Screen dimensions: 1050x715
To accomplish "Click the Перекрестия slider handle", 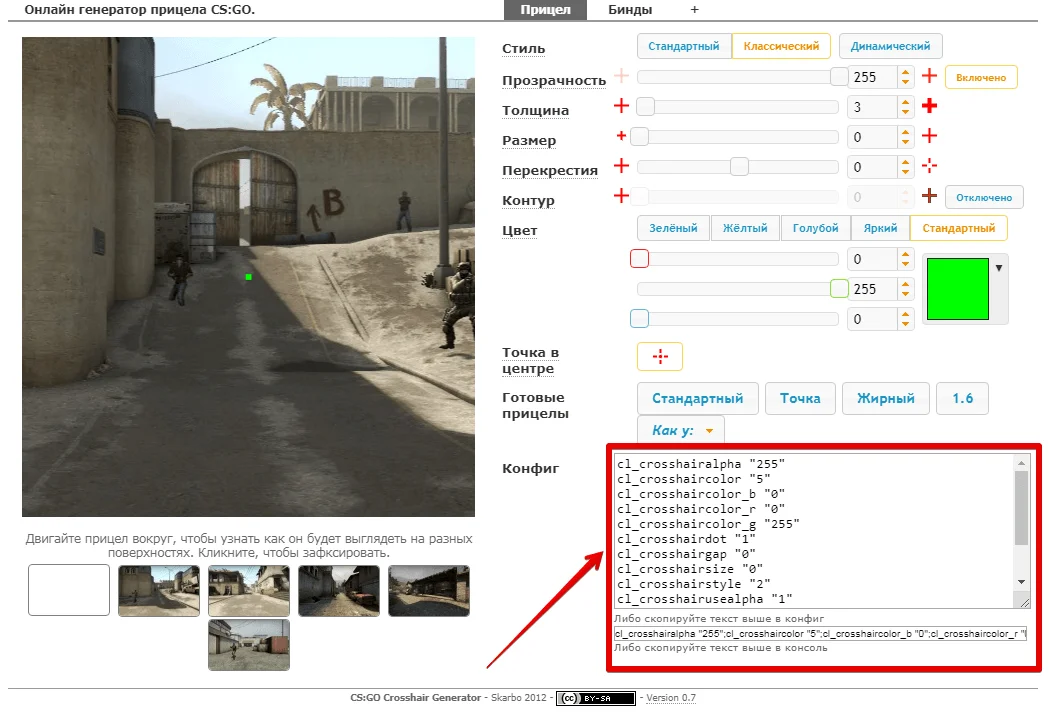I will pyautogui.click(x=739, y=167).
